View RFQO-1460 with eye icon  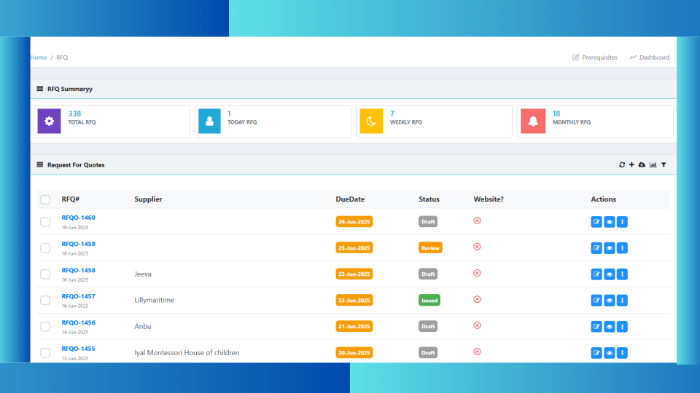point(609,222)
